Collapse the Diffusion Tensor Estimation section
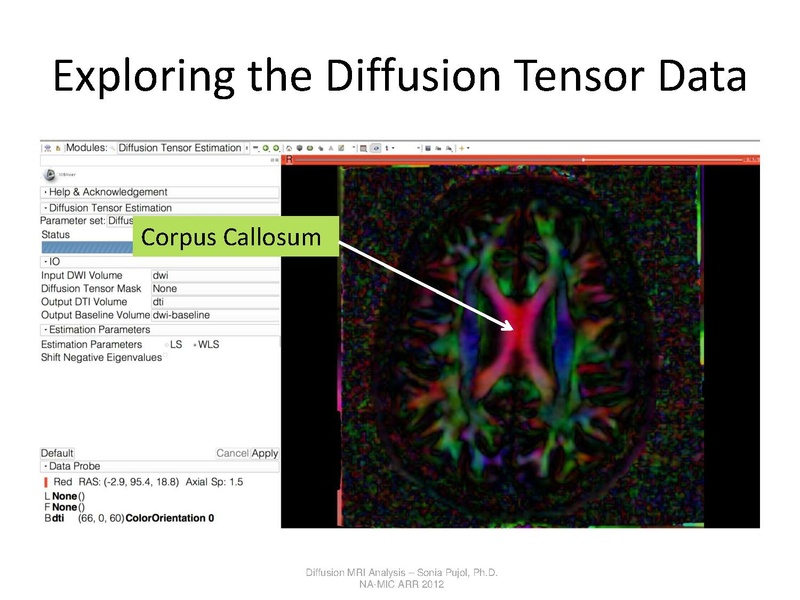The width and height of the screenshot is (800, 600). pyautogui.click(x=160, y=208)
